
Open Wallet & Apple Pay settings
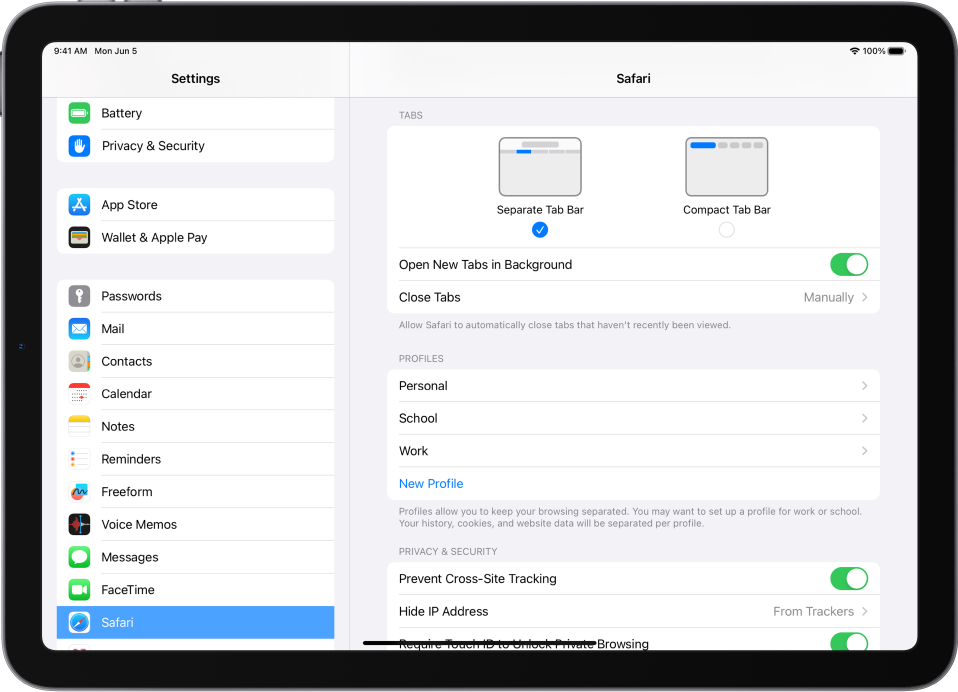point(196,237)
